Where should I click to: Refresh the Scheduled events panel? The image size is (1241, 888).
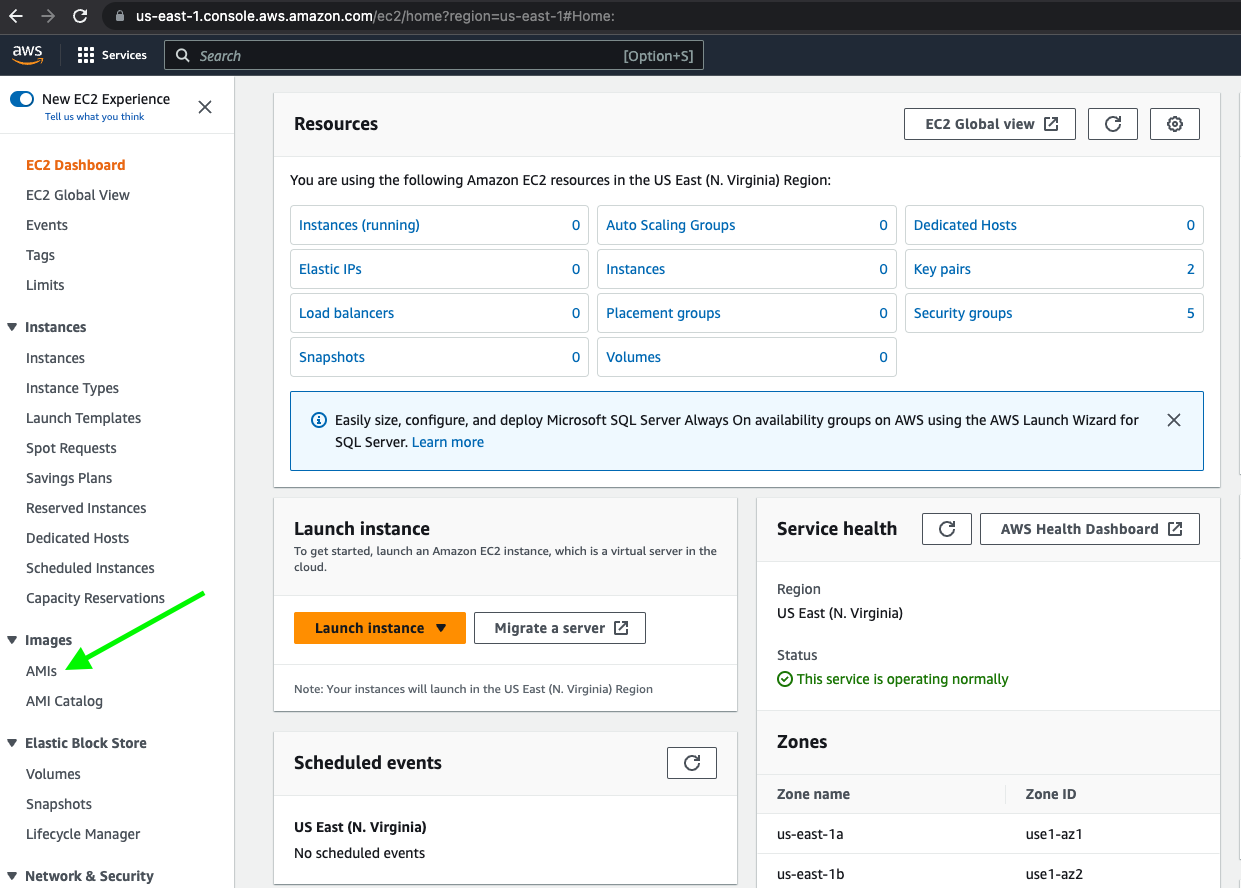(x=691, y=763)
